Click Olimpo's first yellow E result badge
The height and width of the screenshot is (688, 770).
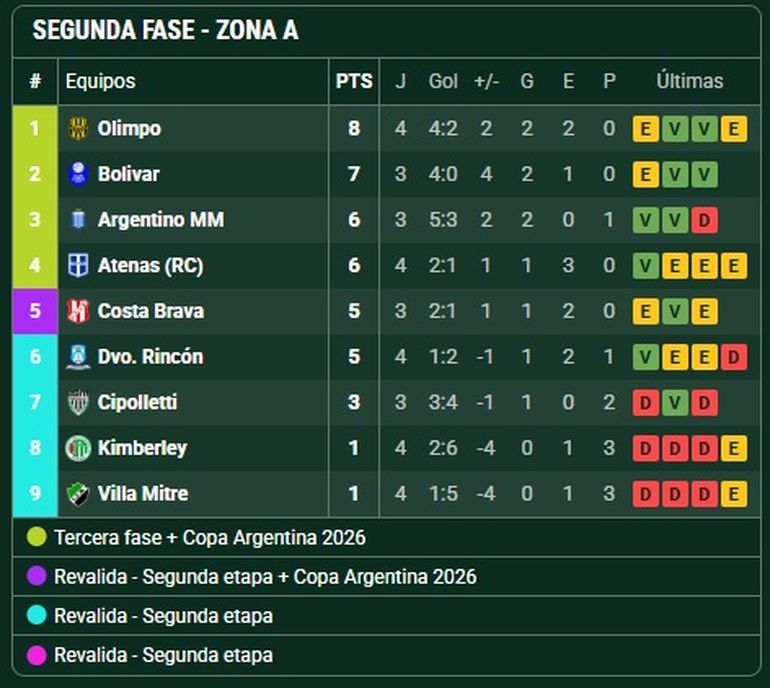(646, 129)
